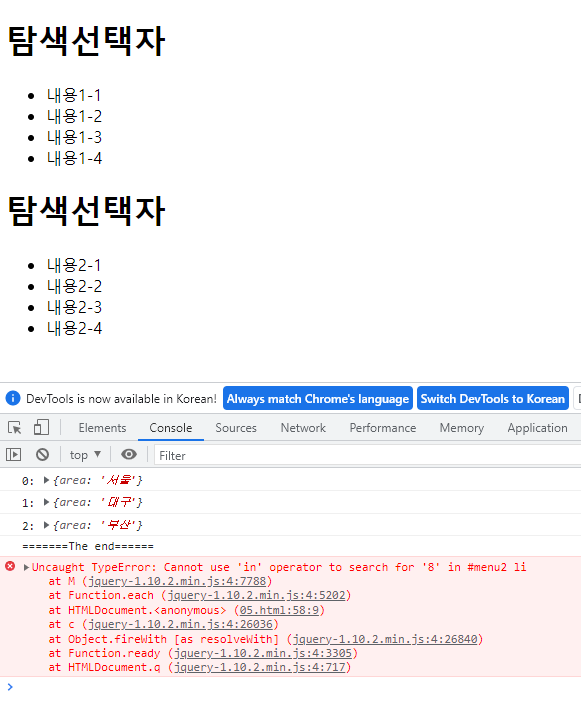581x724 pixels.
Task: Click list item 내용1-3
Action: pyautogui.click(x=74, y=137)
